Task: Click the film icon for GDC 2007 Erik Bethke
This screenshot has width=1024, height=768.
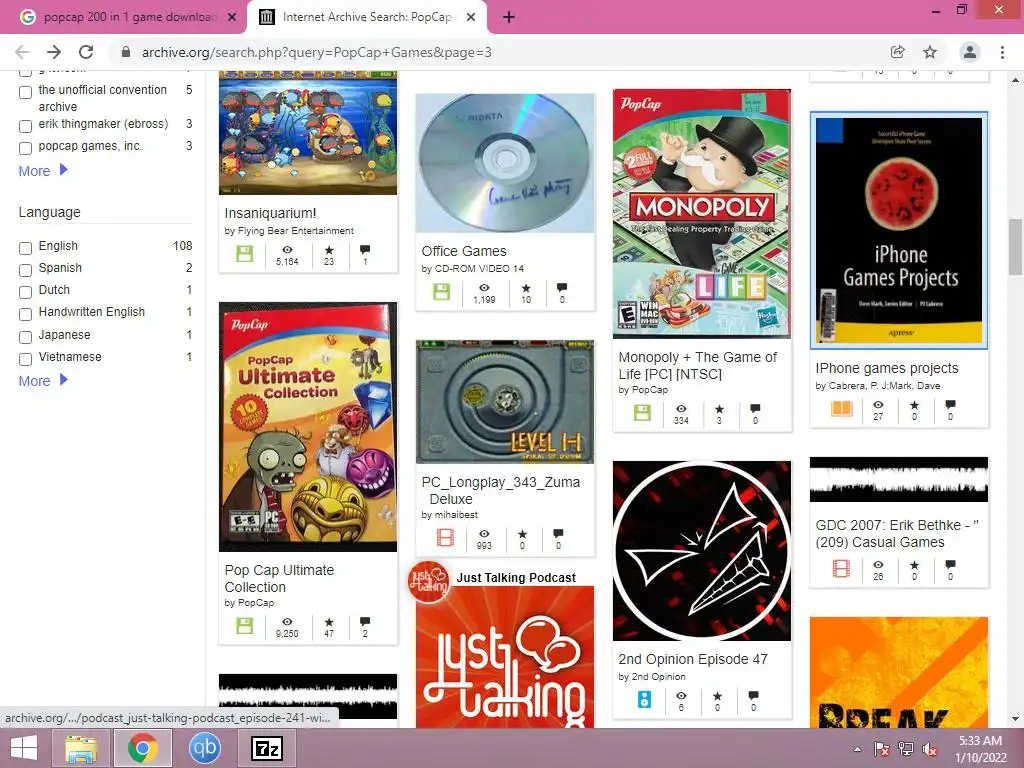Action: pyautogui.click(x=841, y=568)
